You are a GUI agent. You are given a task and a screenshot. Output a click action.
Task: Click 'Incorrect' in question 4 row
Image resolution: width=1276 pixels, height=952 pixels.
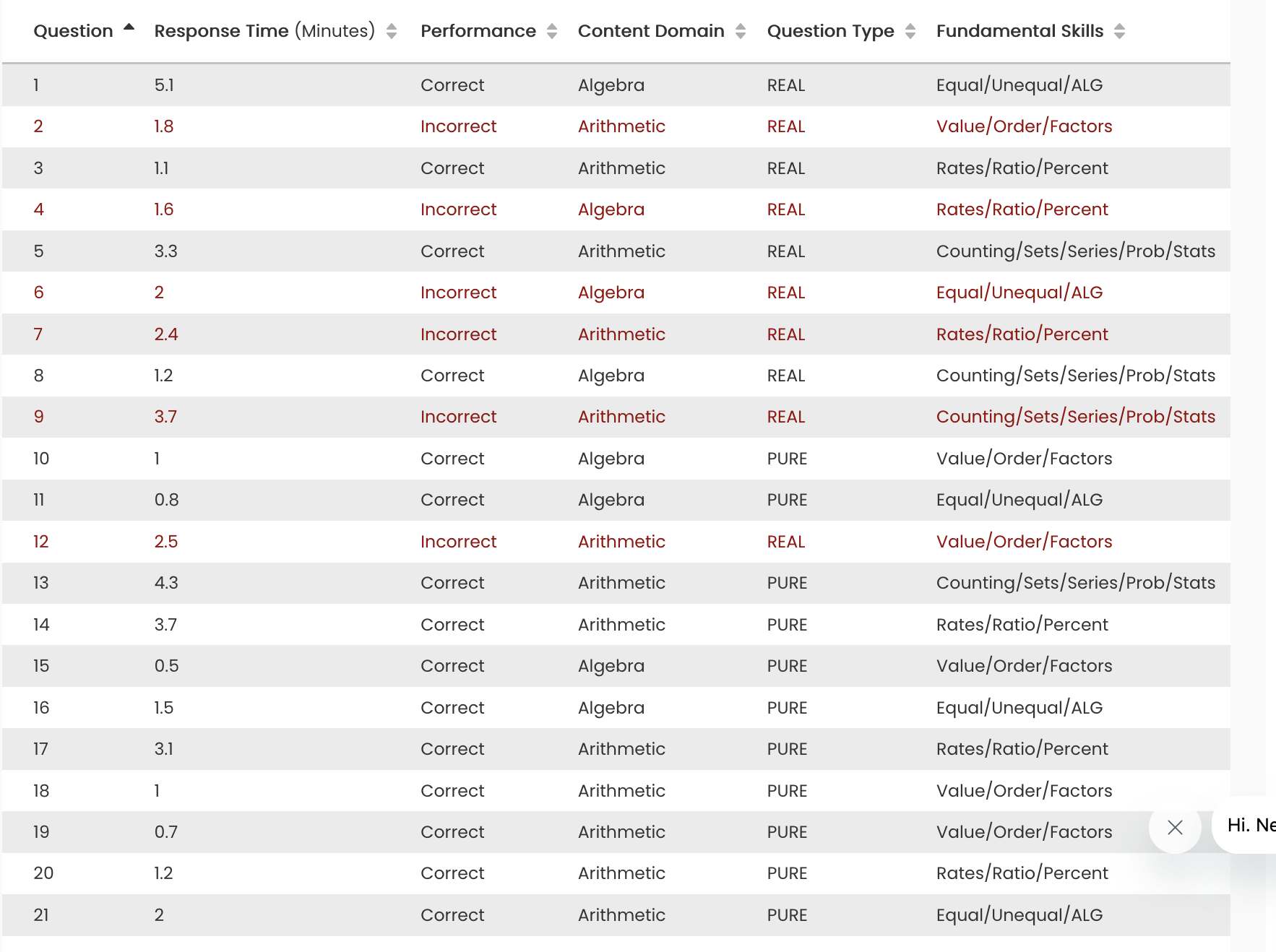coord(458,209)
